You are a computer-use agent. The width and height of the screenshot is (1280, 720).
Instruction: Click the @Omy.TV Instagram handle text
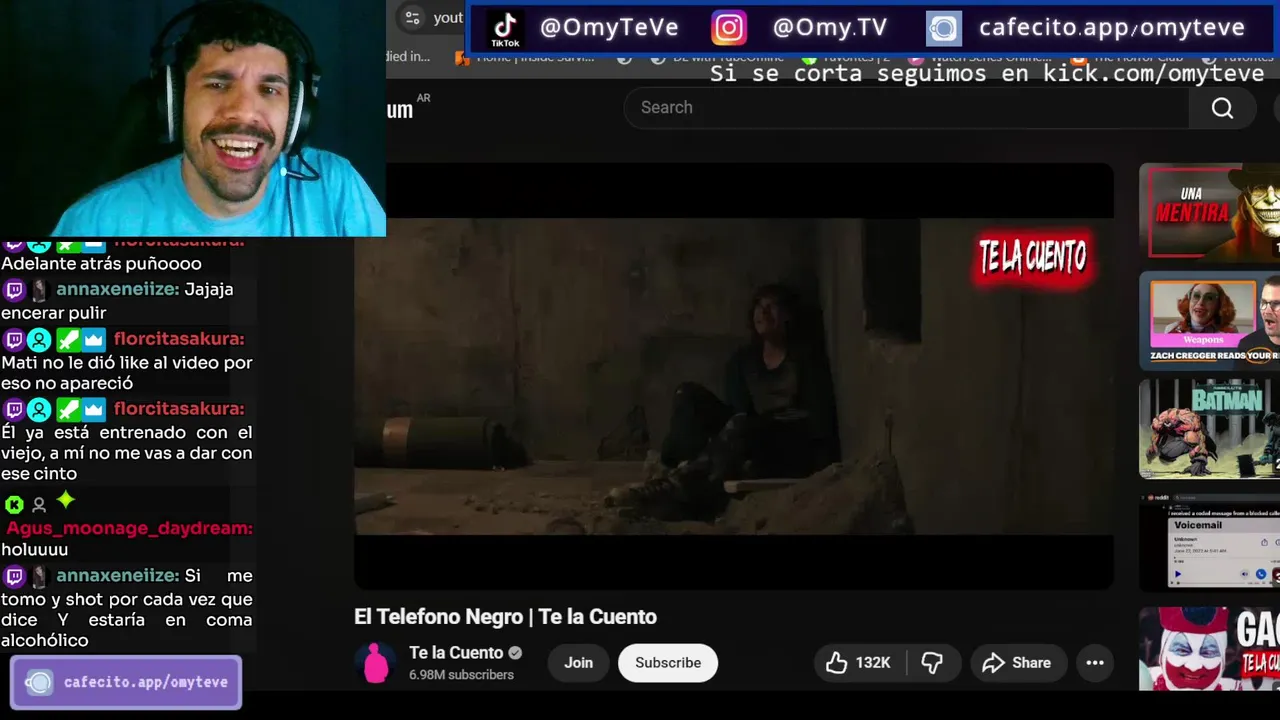830,28
